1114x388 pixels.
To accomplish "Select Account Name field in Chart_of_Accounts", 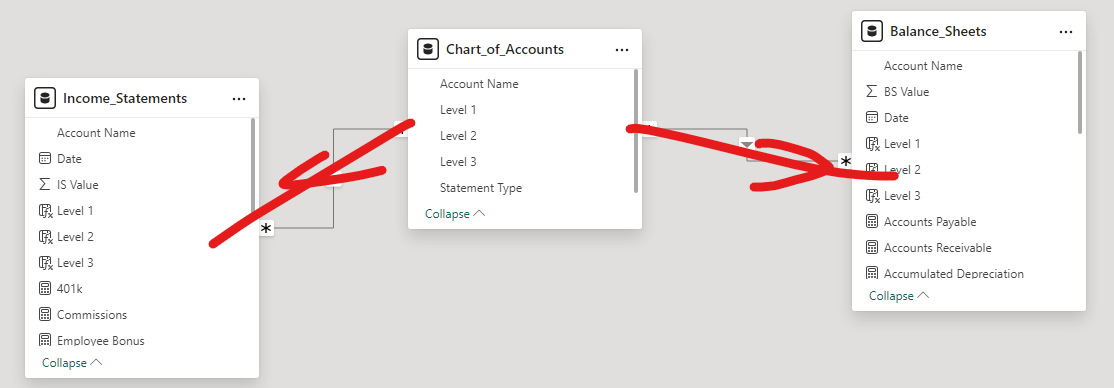I will point(479,84).
